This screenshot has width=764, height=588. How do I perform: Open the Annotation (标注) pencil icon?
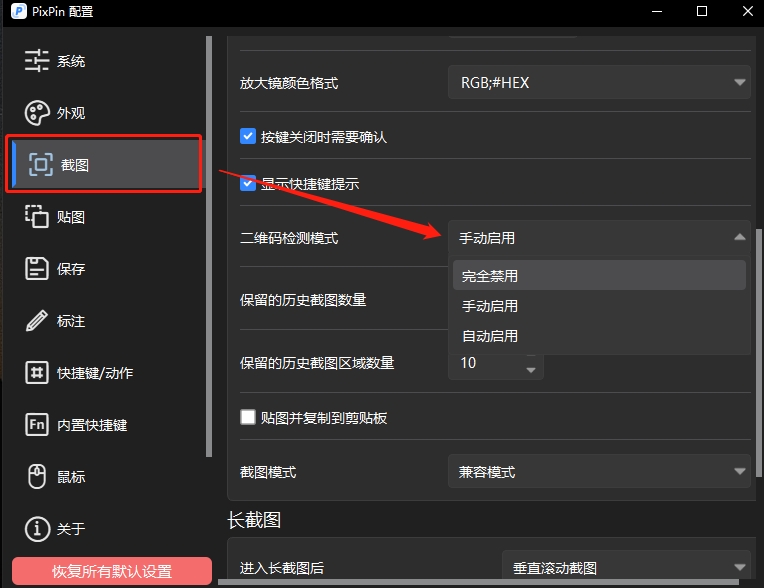[37, 321]
